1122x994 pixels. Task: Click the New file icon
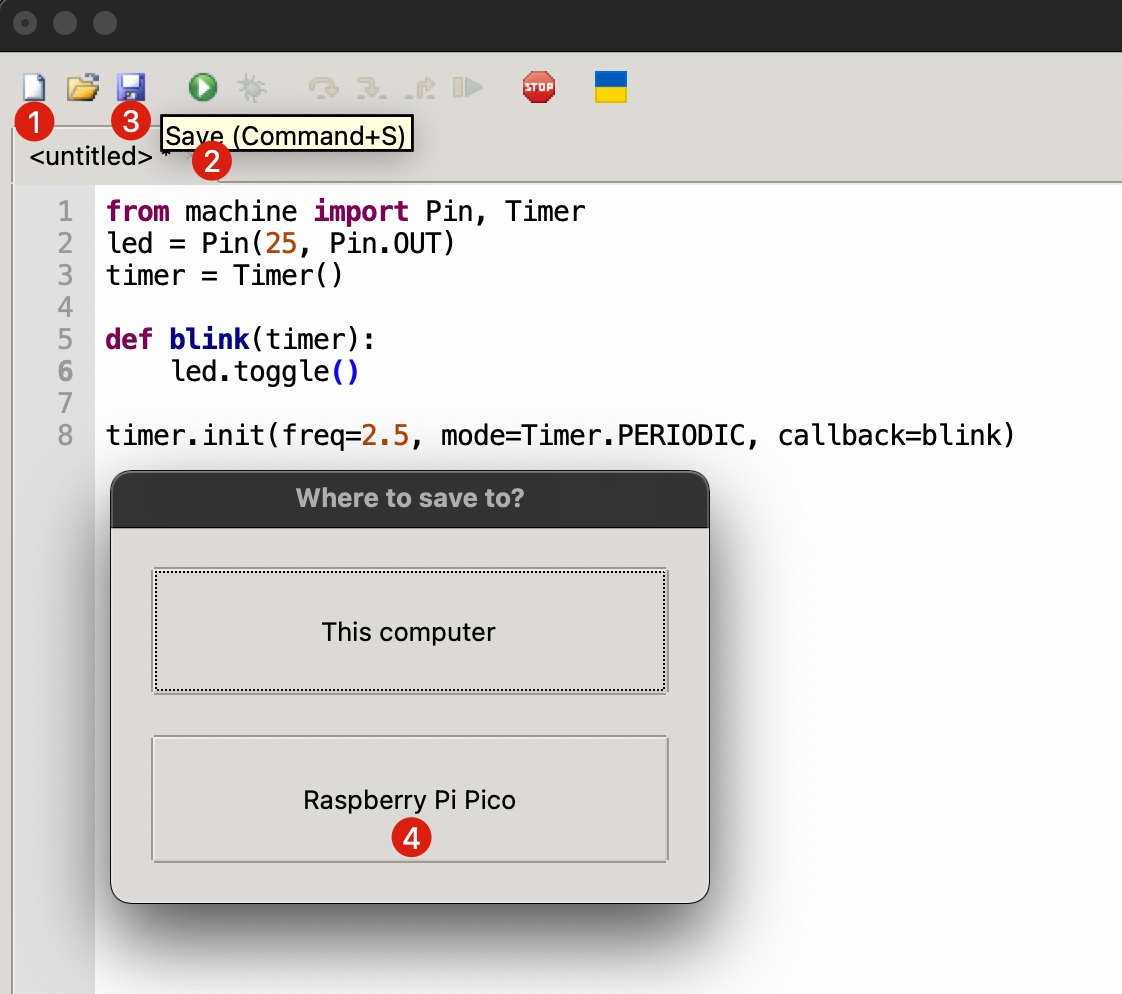click(34, 88)
